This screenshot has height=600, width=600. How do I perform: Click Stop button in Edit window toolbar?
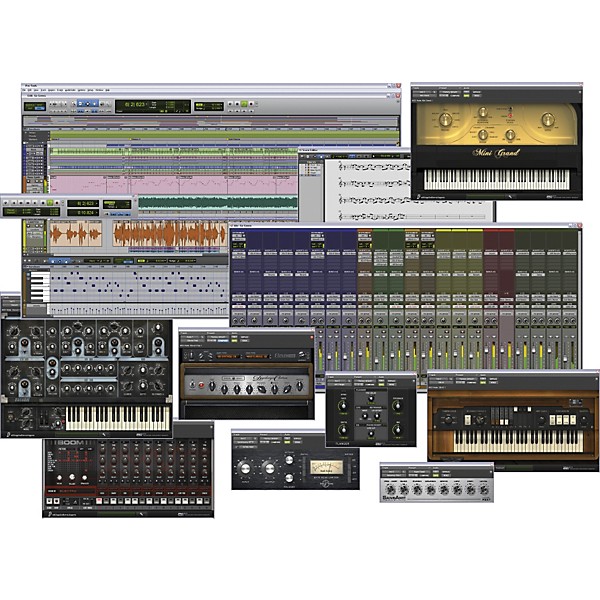click(x=237, y=104)
